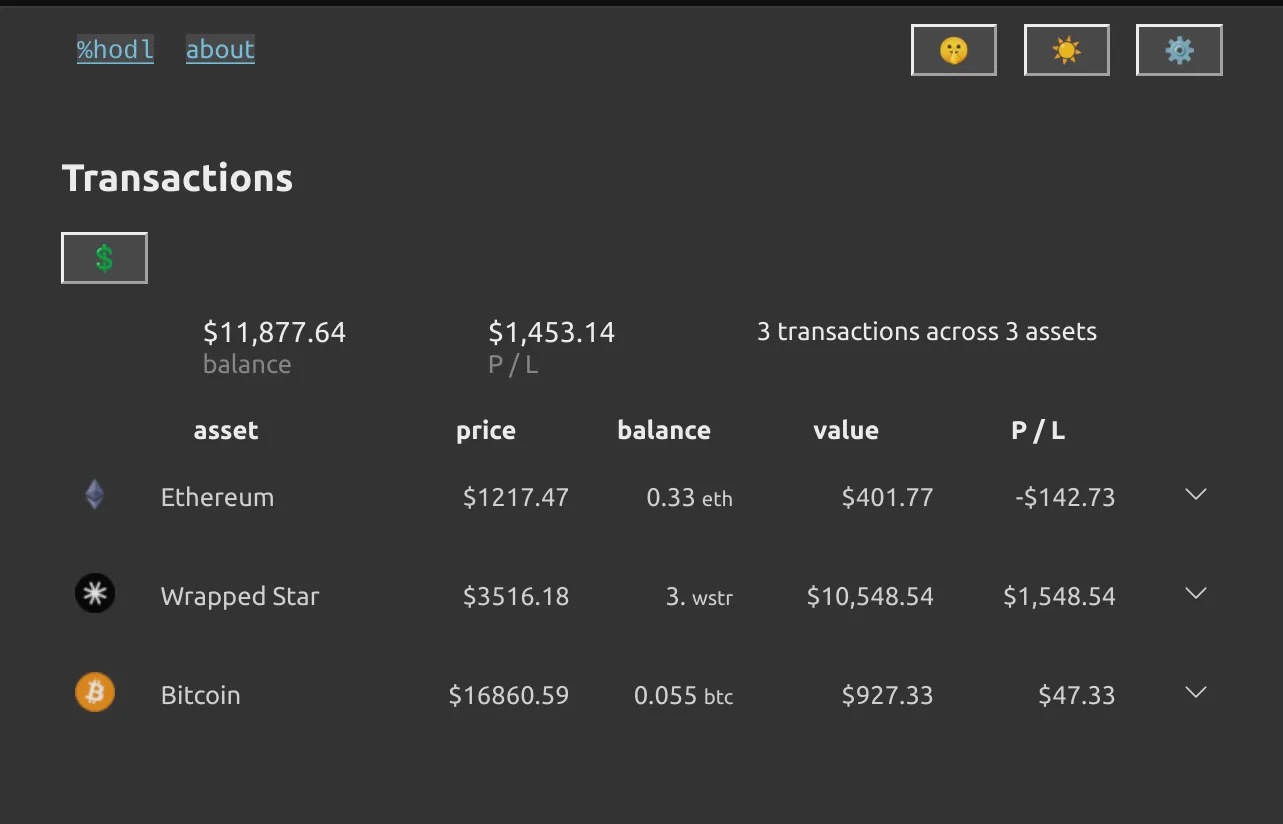Click the Wrapped Star coin icon
Image resolution: width=1283 pixels, height=824 pixels.
point(95,594)
